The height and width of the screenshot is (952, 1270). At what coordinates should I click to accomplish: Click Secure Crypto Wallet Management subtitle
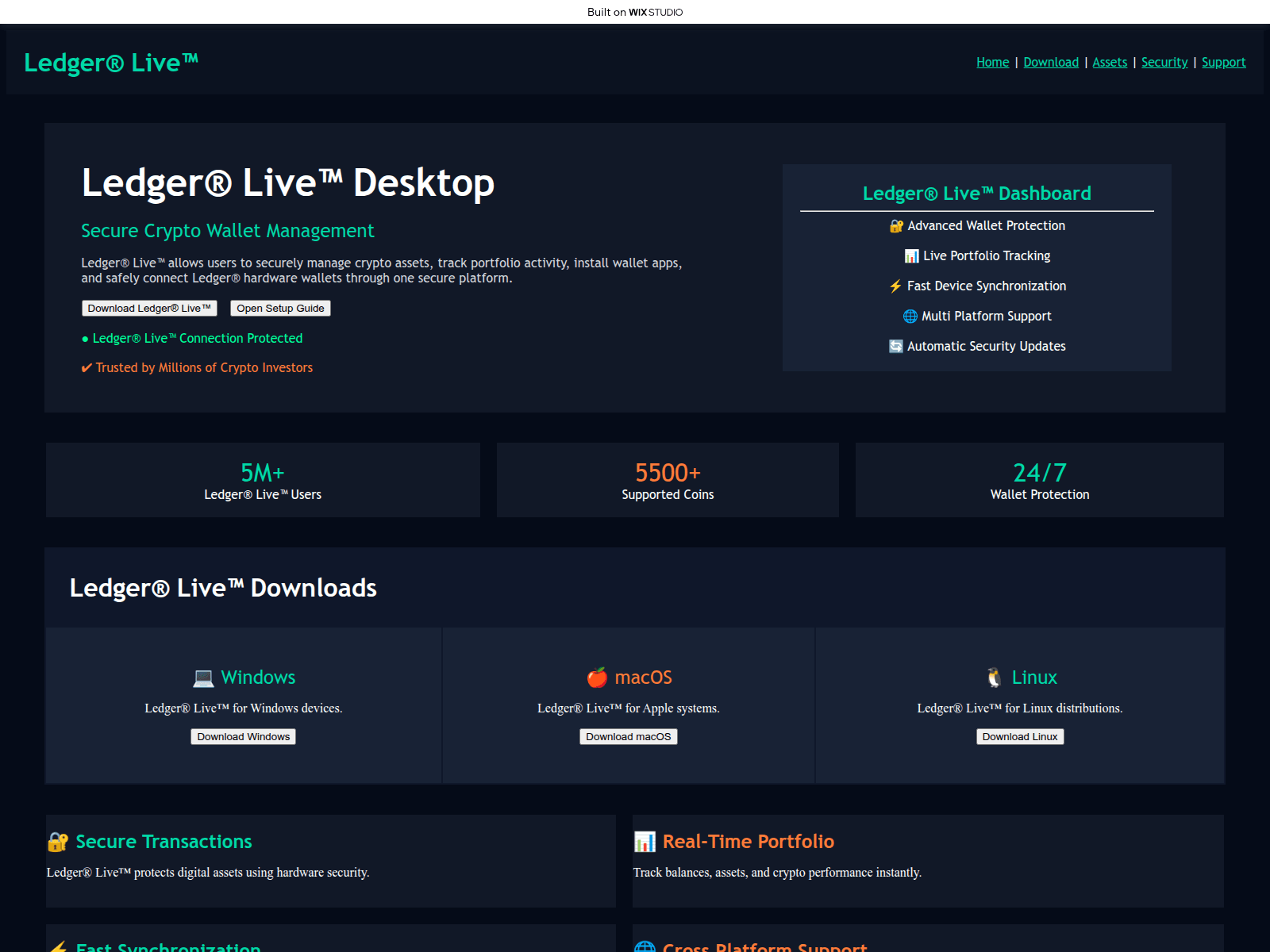[x=228, y=231]
